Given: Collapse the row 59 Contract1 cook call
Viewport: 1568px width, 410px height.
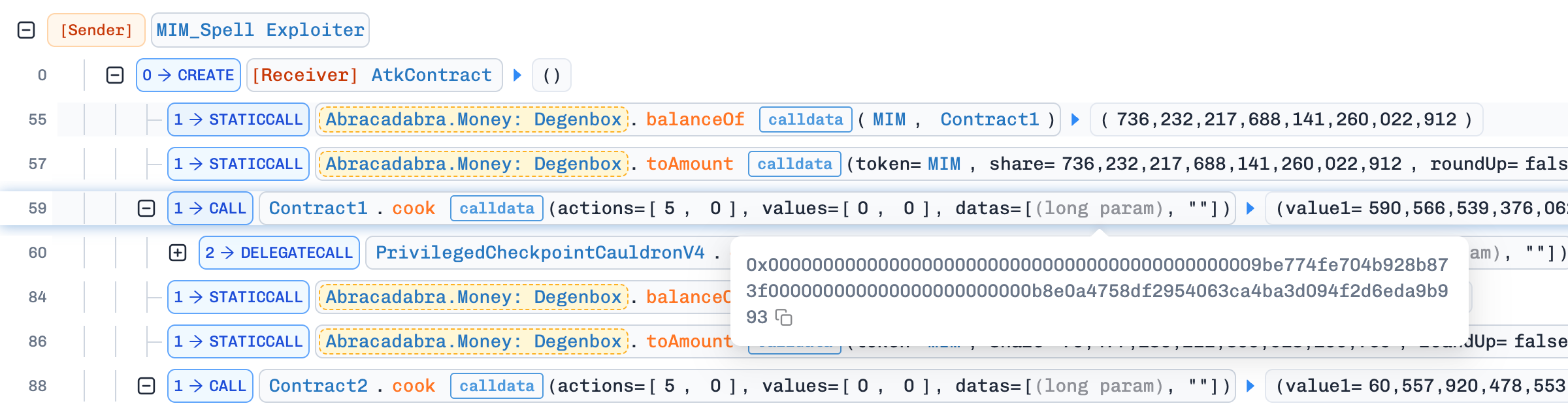Looking at the screenshot, I should coord(146,208).
